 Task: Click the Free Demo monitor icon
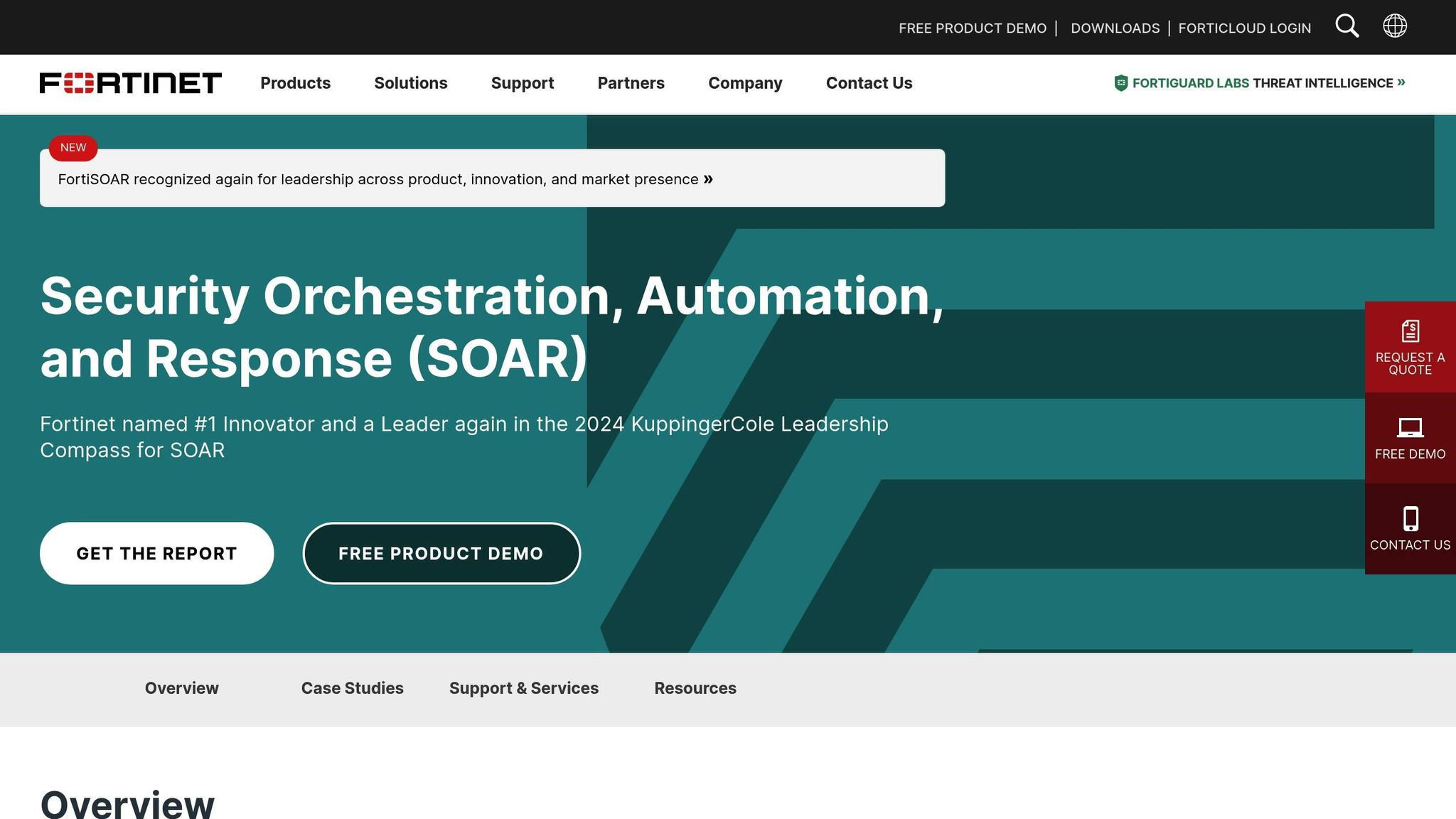point(1410,428)
